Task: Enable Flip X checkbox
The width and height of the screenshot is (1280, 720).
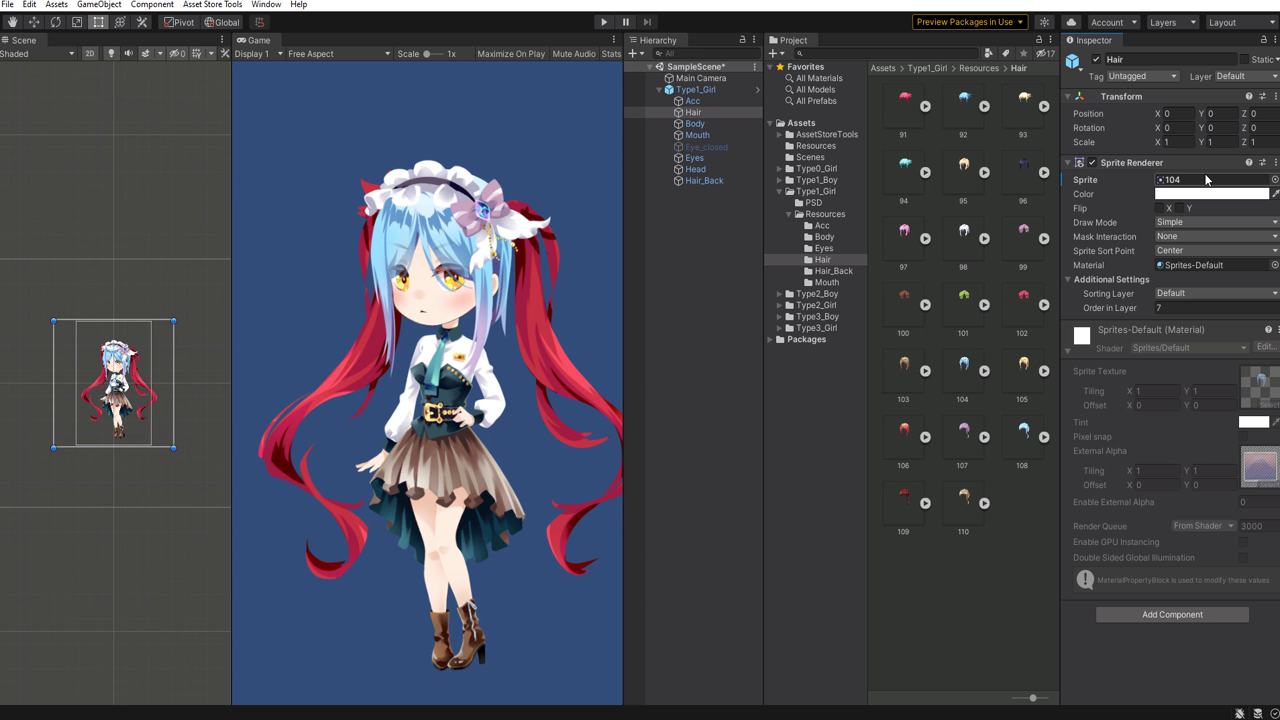Action: click(x=1160, y=208)
